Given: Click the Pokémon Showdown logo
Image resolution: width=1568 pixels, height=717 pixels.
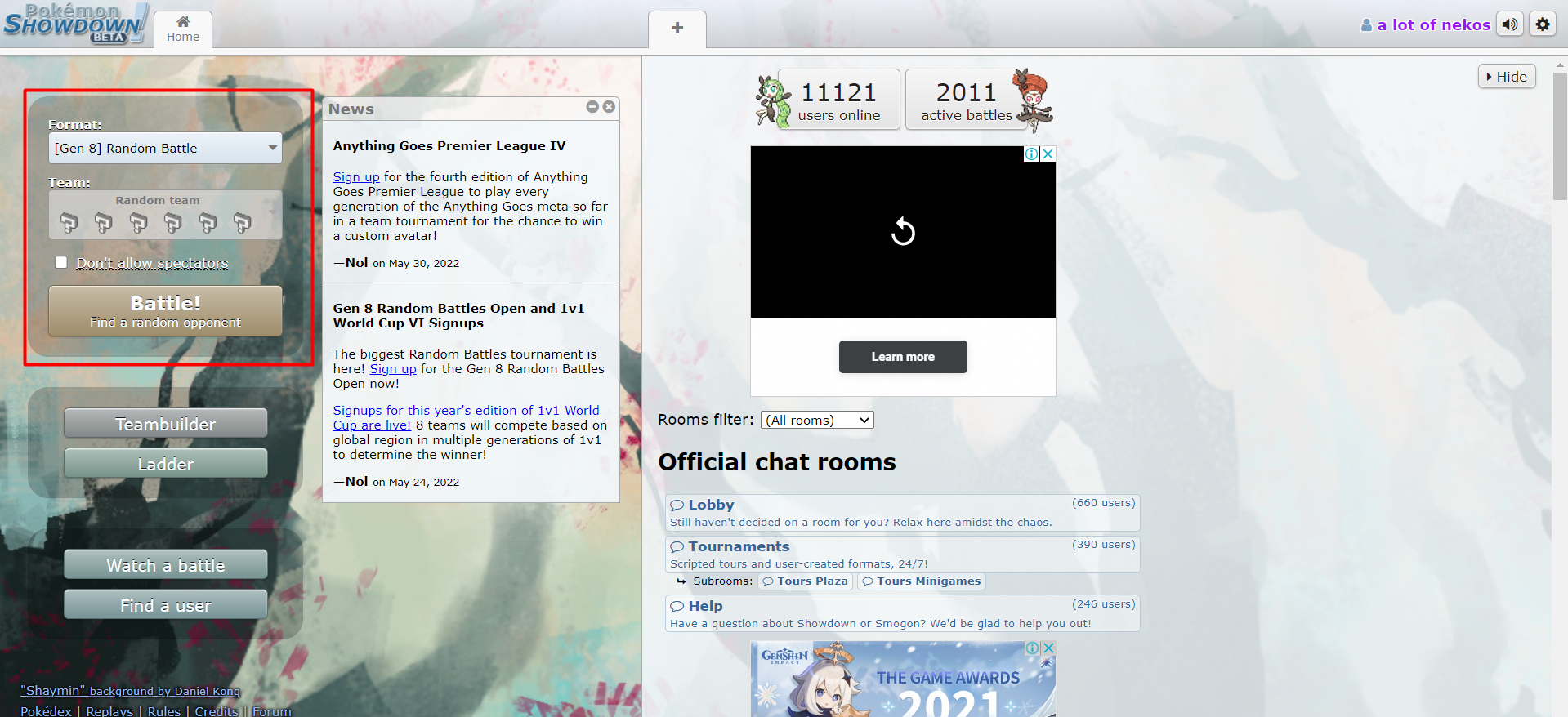Looking at the screenshot, I should pos(75,23).
